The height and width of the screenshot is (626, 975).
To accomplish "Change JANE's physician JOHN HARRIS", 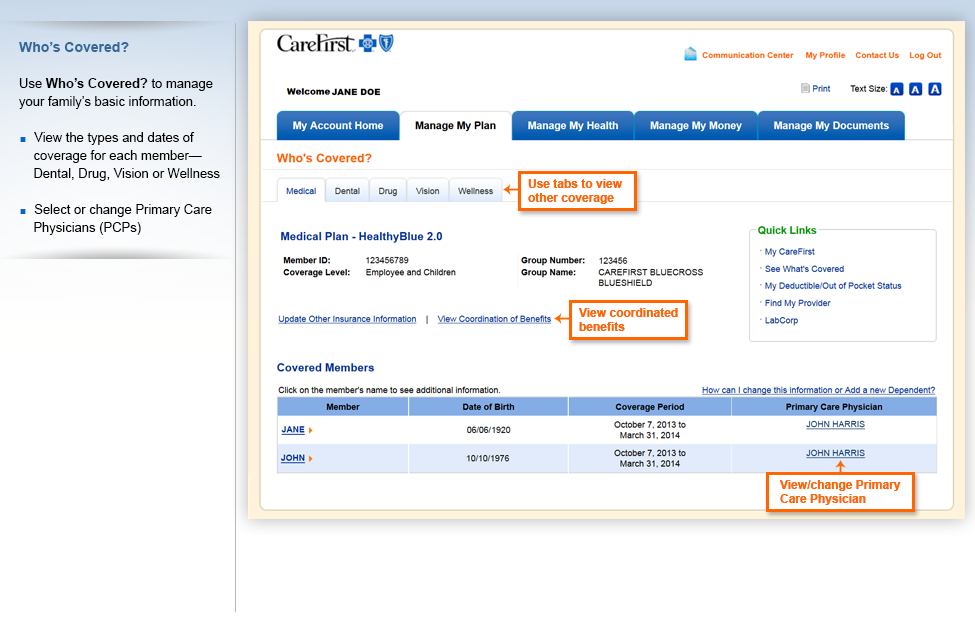I will click(835, 424).
